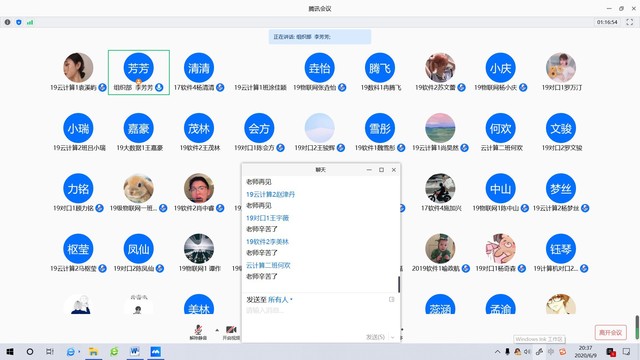Click the muted icon beside 19对口1陈会方

tap(280, 148)
